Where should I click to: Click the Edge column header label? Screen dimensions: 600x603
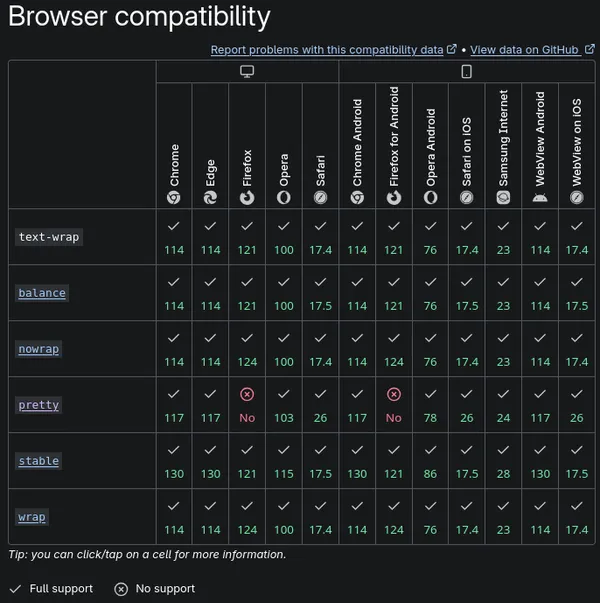211,173
